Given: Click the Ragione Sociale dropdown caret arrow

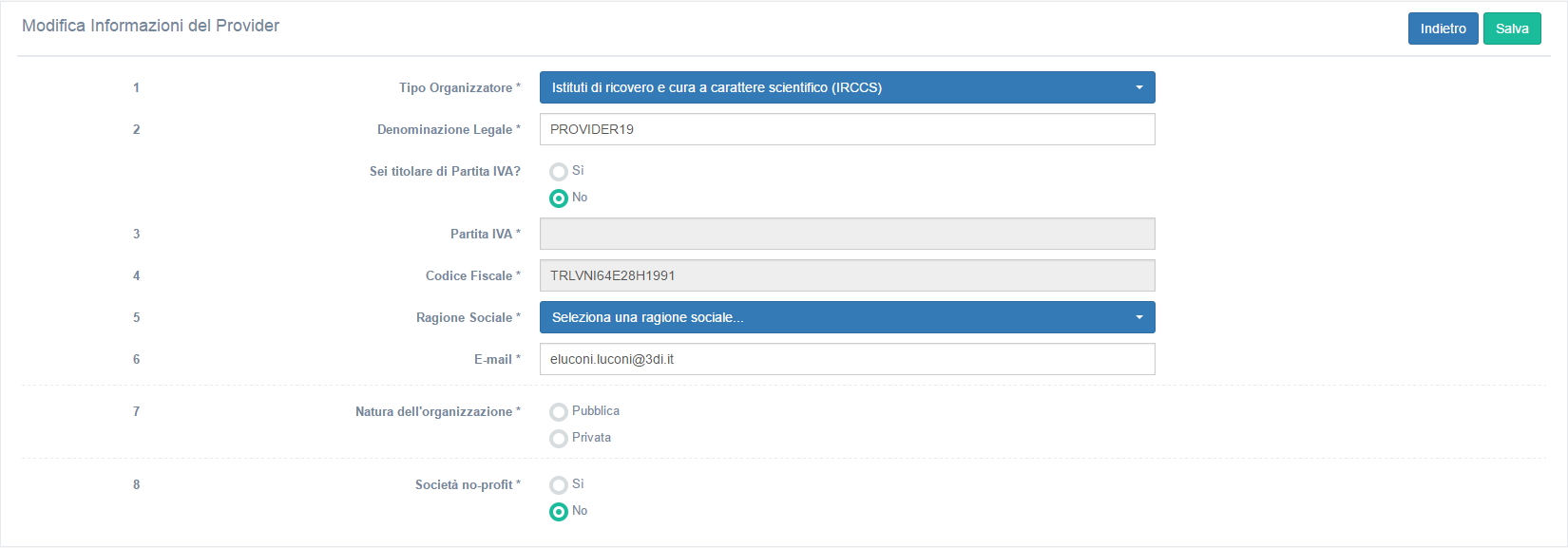Looking at the screenshot, I should (x=1138, y=317).
